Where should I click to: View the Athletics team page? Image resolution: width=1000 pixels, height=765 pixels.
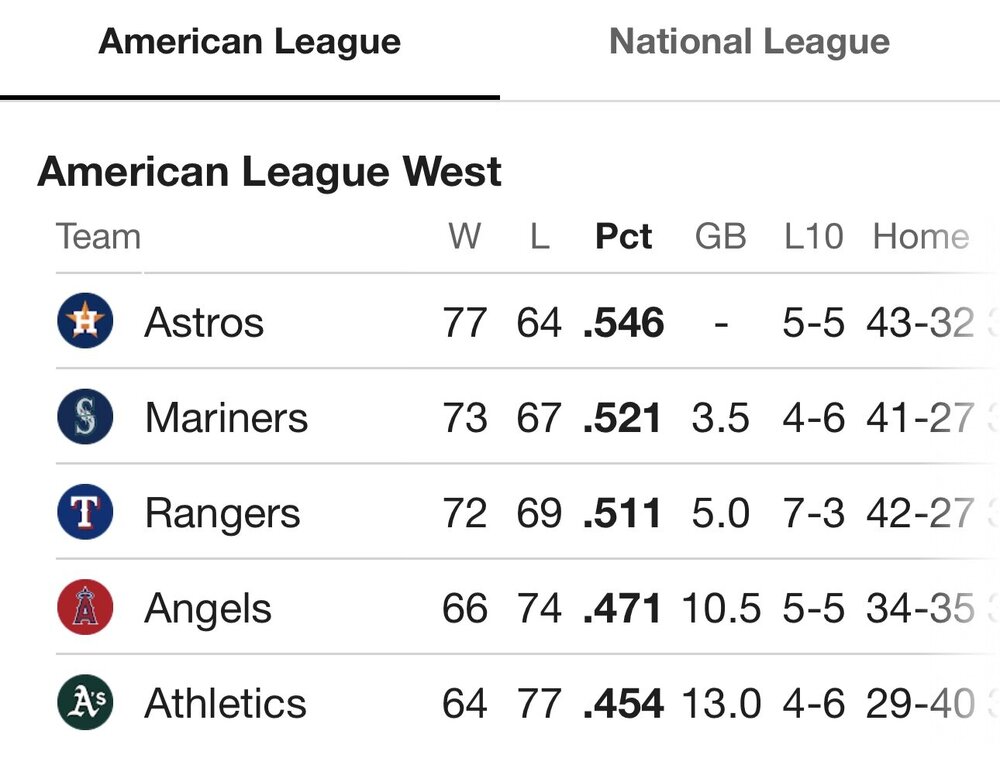pos(225,704)
